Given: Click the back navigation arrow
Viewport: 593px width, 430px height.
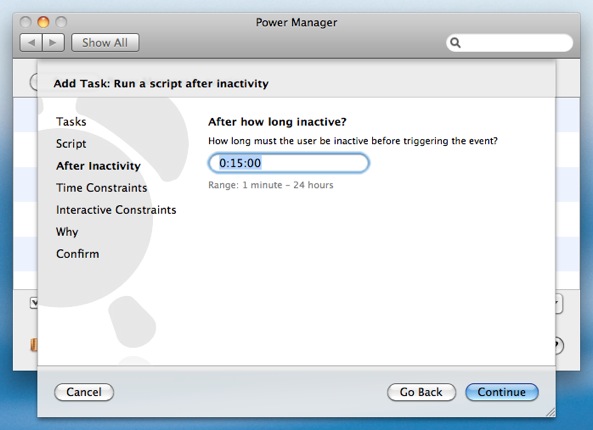Looking at the screenshot, I should [x=31, y=42].
